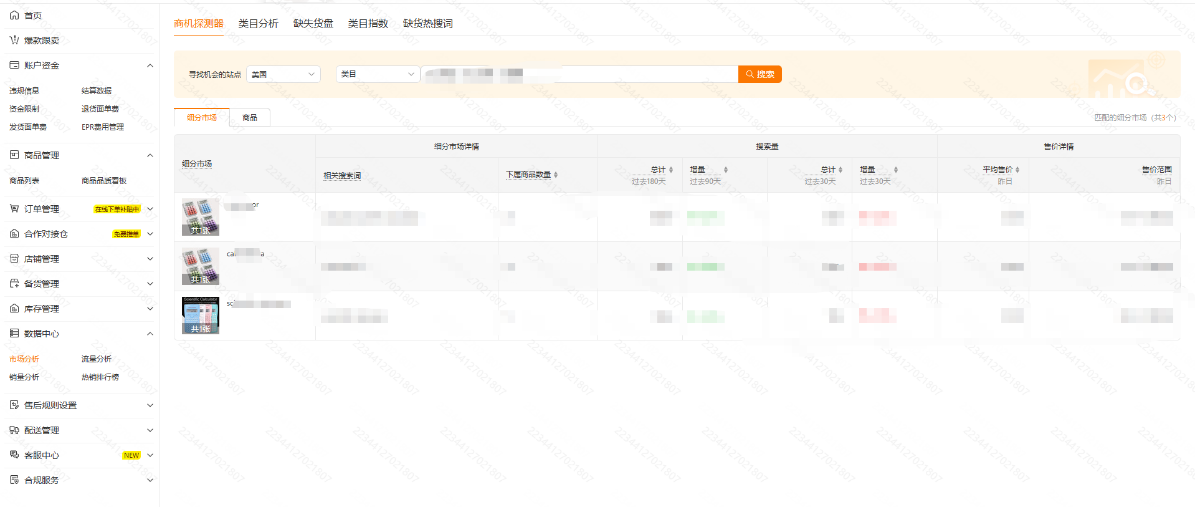1195x507 pixels.
Task: Sort by 平均售价 arrows
Action: [x=1017, y=170]
